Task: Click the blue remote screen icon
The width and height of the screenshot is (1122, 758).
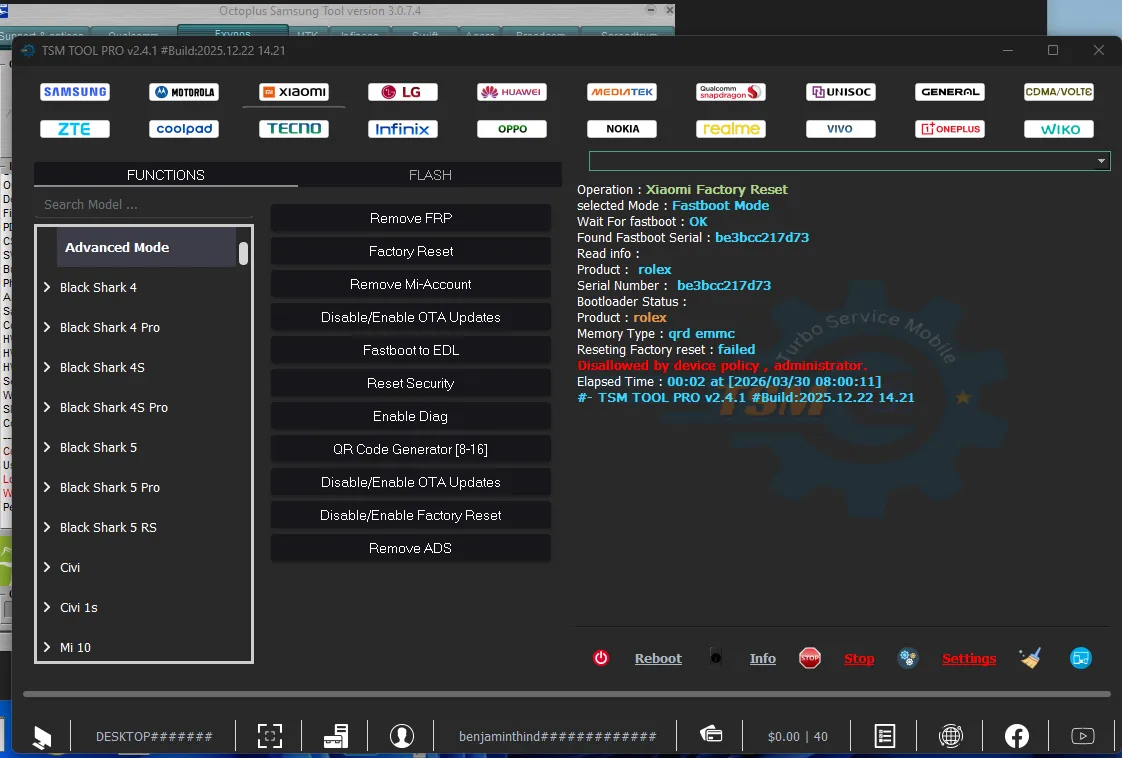Action: [1080, 658]
